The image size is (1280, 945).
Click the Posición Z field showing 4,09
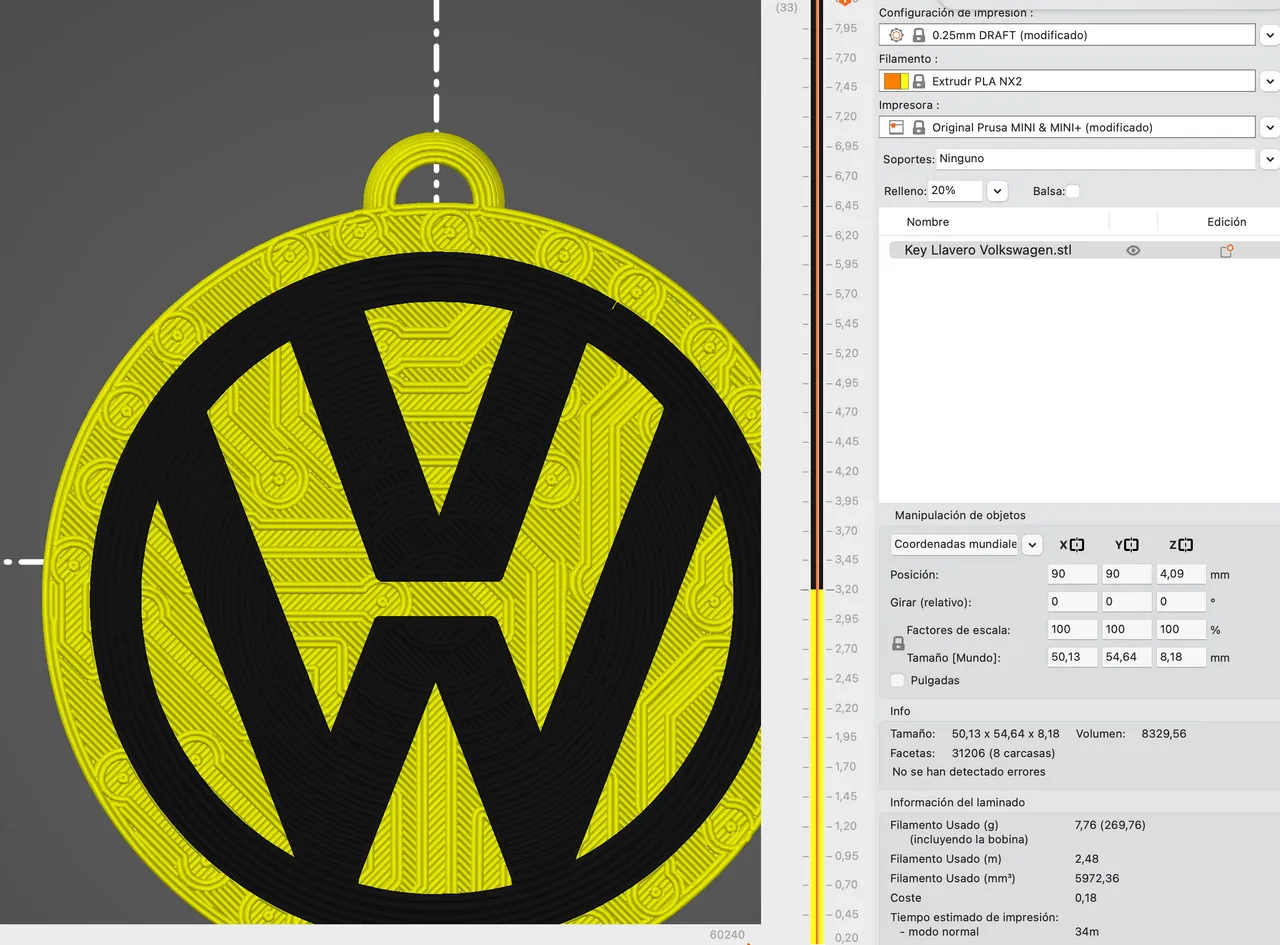pos(1180,575)
